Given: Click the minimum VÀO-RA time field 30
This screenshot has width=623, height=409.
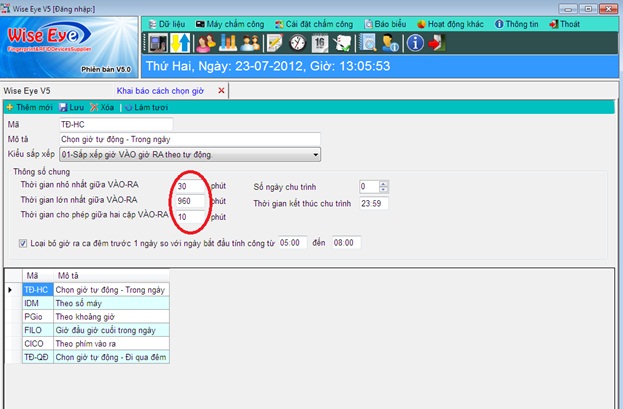Looking at the screenshot, I should [191, 186].
